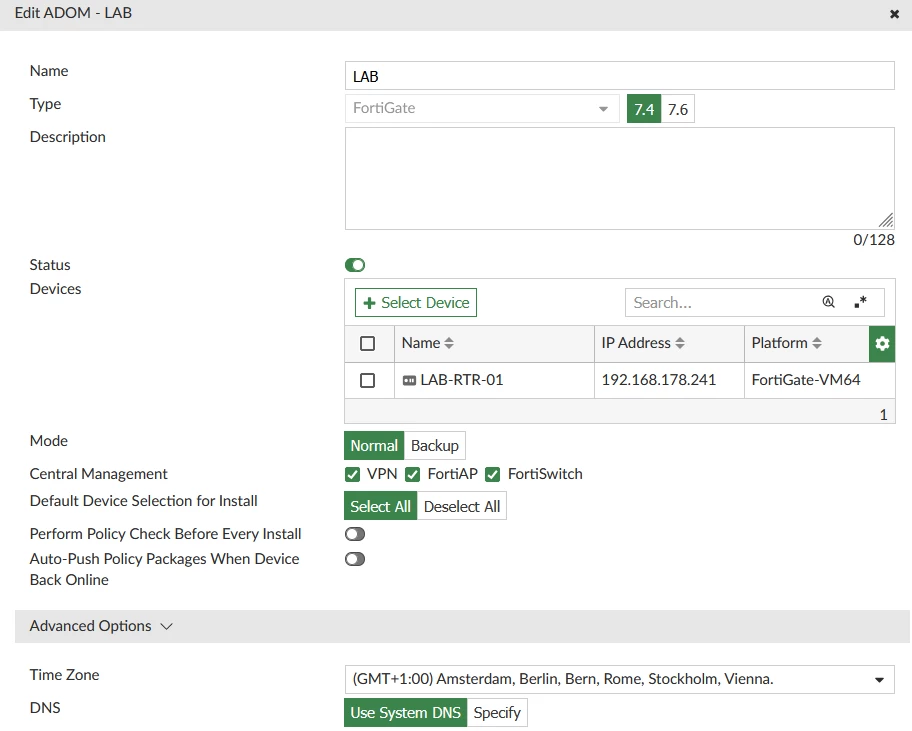Click the Name column header

[x=494, y=344]
